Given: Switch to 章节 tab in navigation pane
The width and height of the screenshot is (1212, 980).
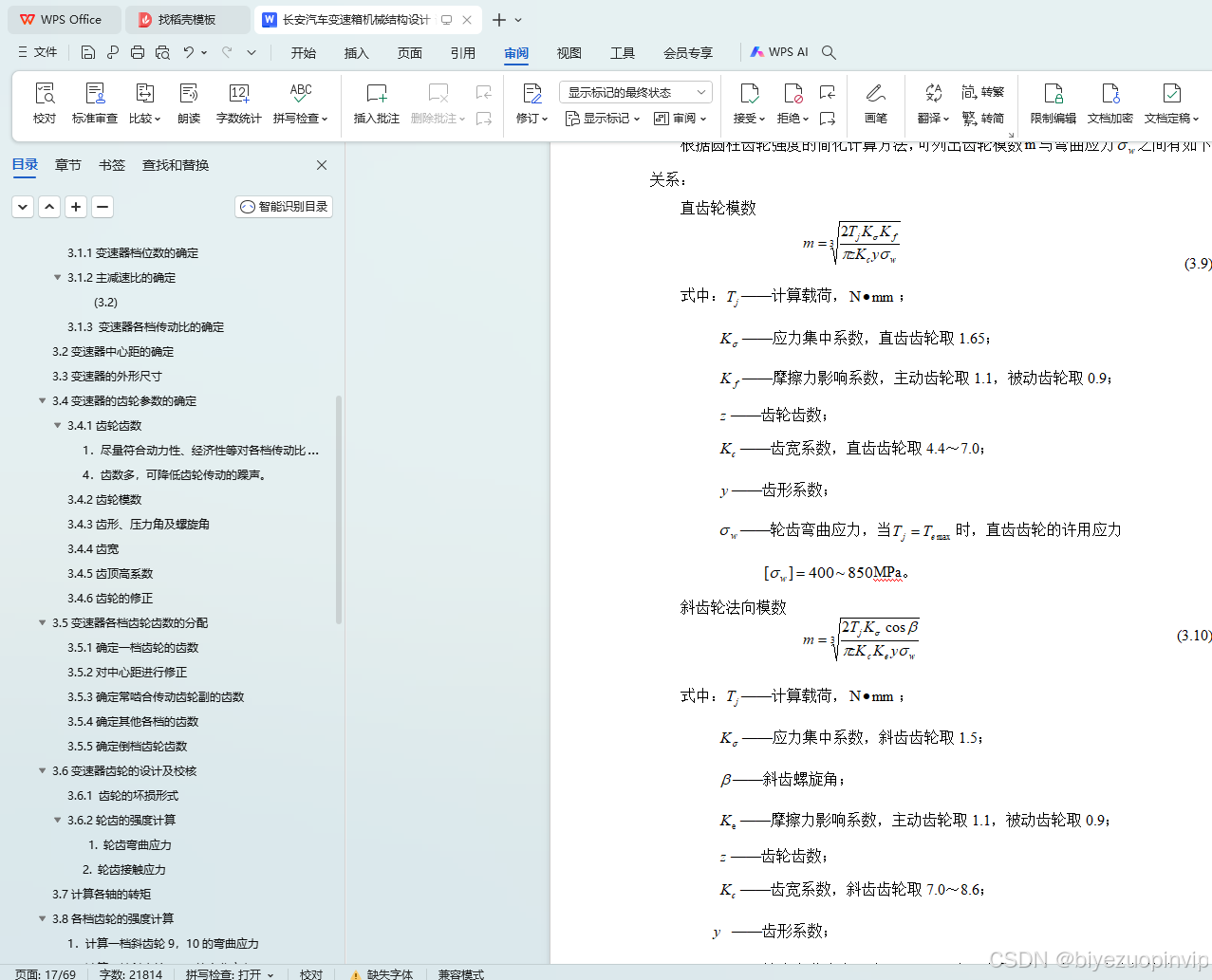Looking at the screenshot, I should (68, 165).
